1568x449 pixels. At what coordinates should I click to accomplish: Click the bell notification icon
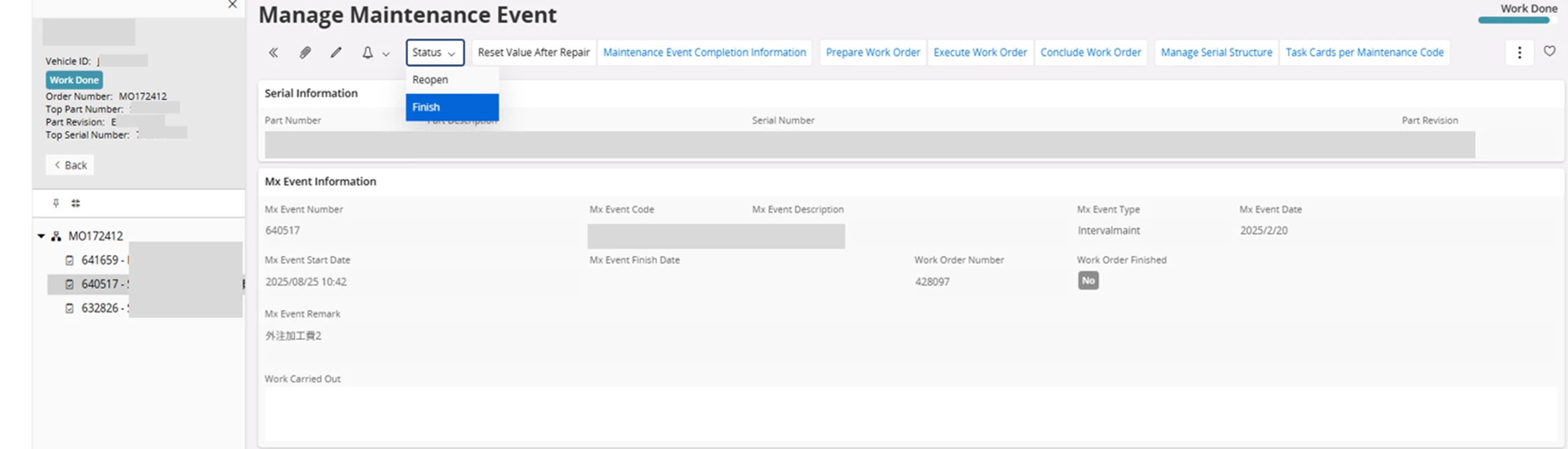367,52
